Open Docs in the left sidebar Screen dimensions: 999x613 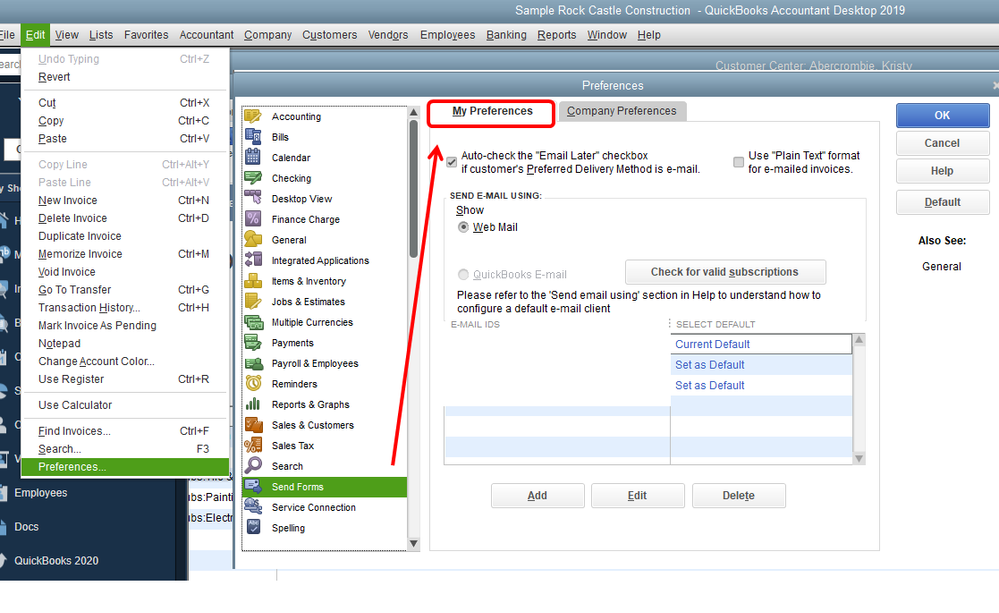coord(26,526)
